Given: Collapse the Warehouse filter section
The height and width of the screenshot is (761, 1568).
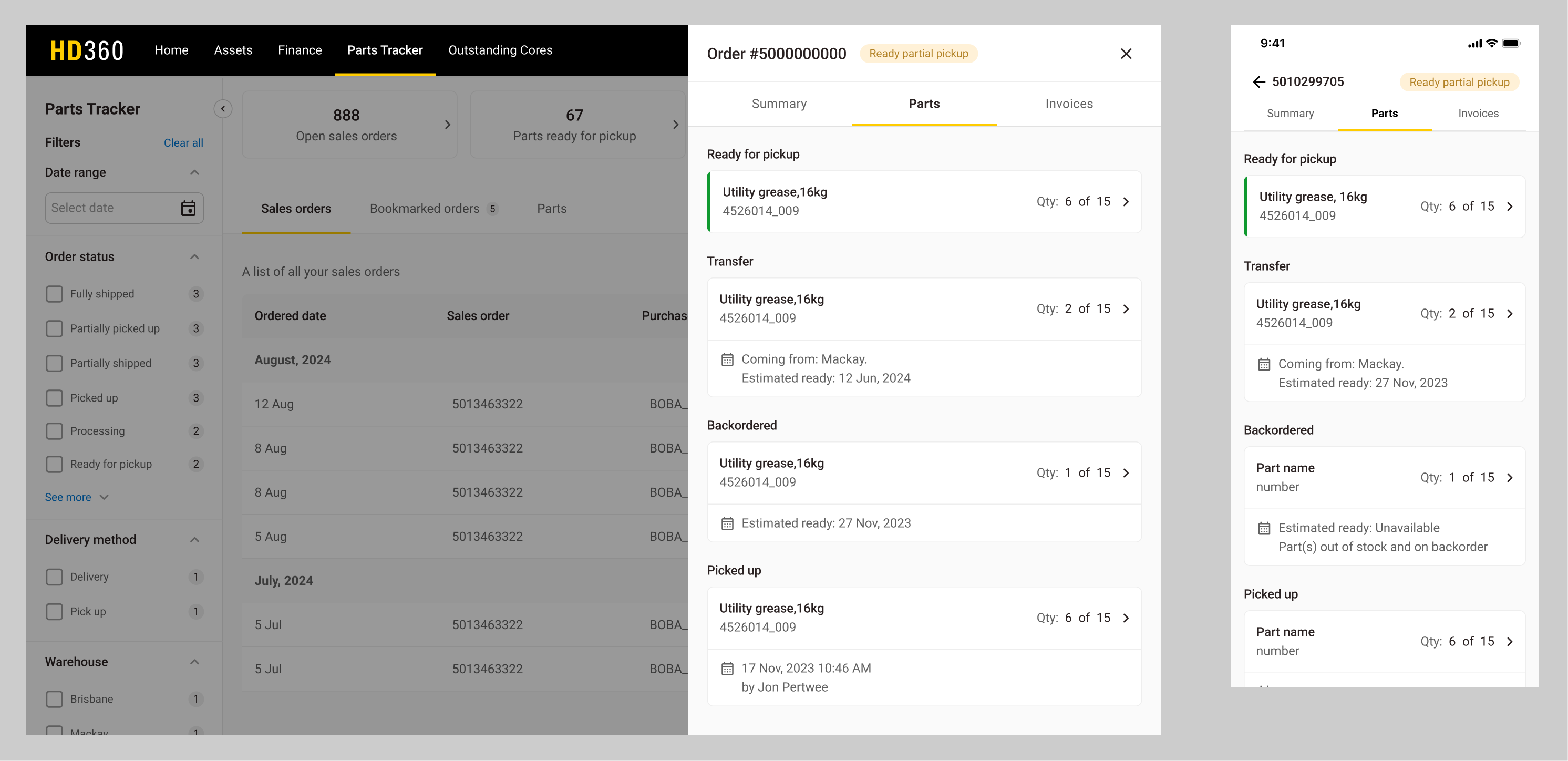Looking at the screenshot, I should tap(195, 662).
